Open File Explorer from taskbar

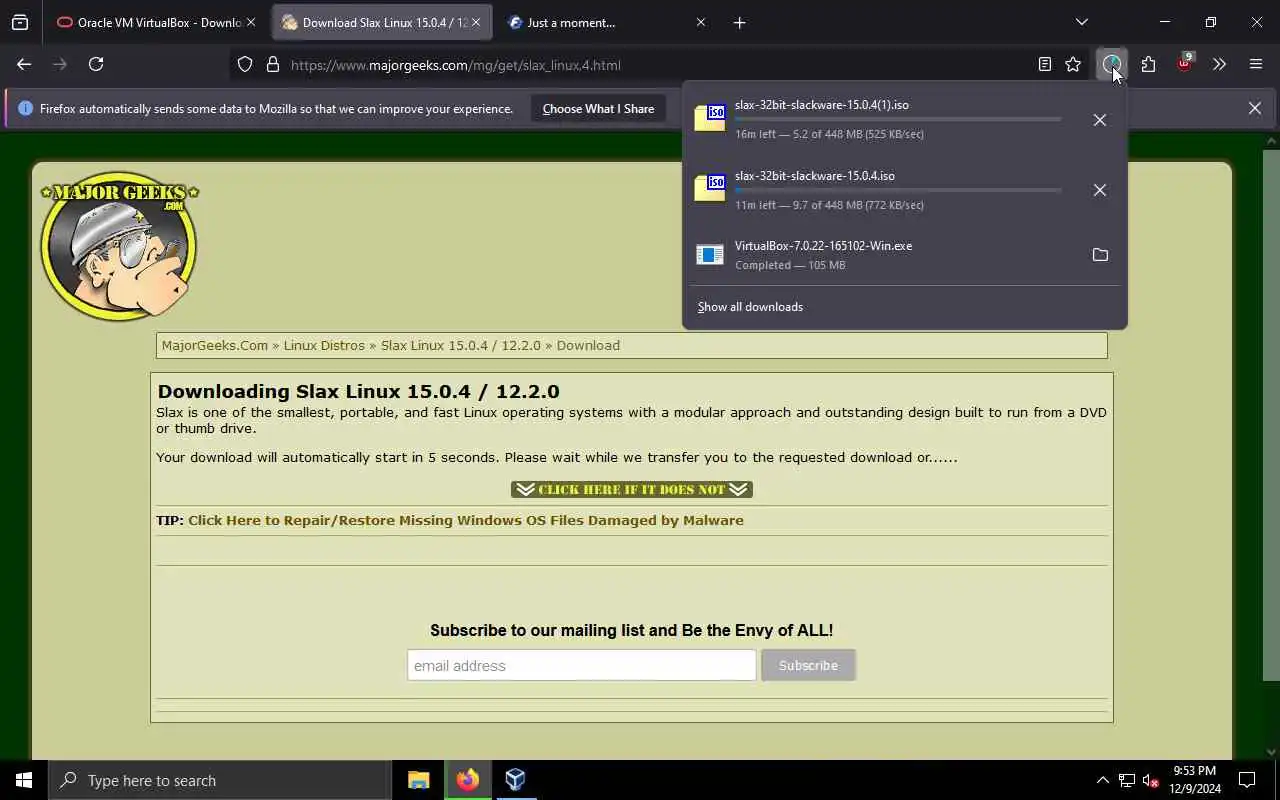pyautogui.click(x=419, y=780)
